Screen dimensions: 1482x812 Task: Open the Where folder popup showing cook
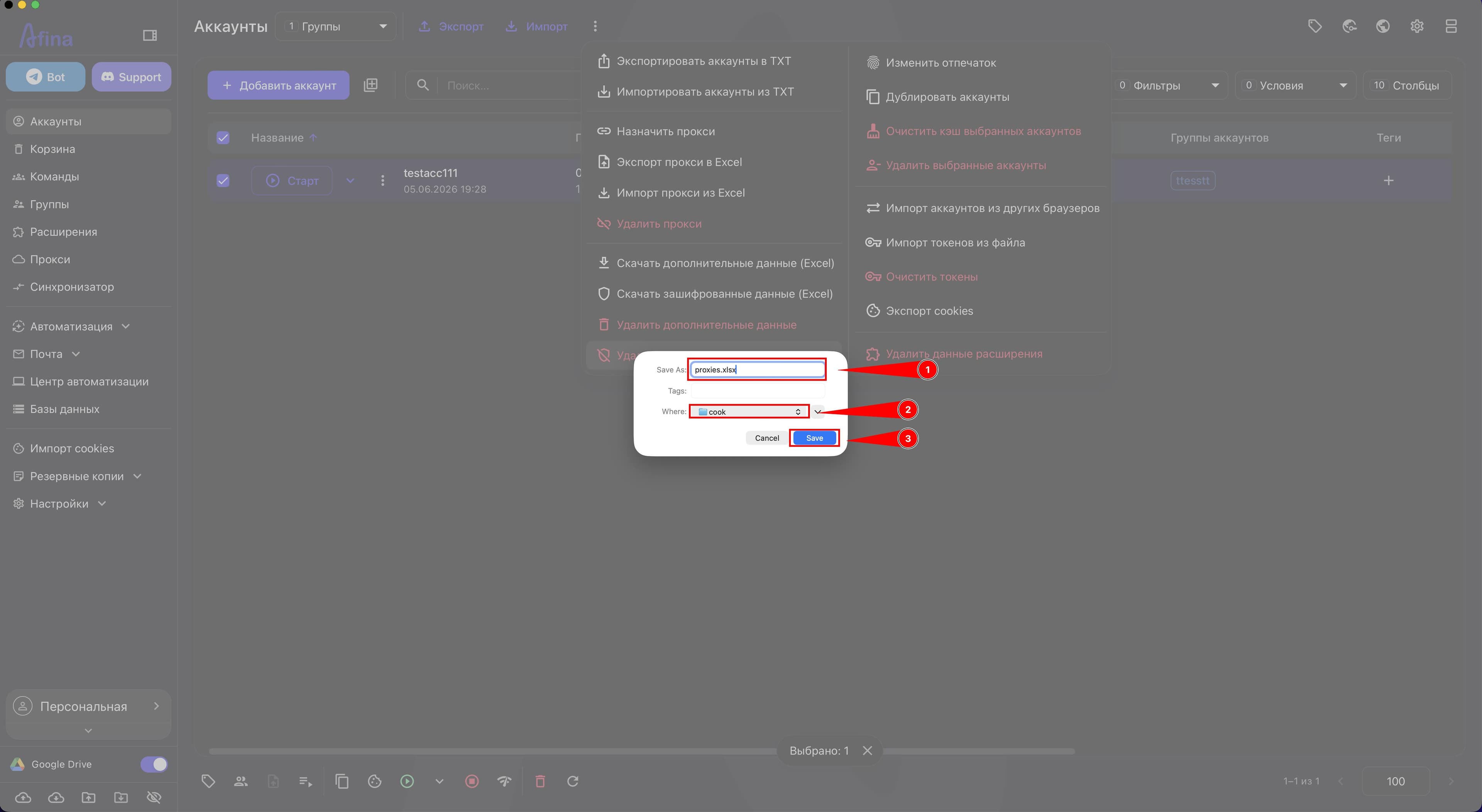748,411
